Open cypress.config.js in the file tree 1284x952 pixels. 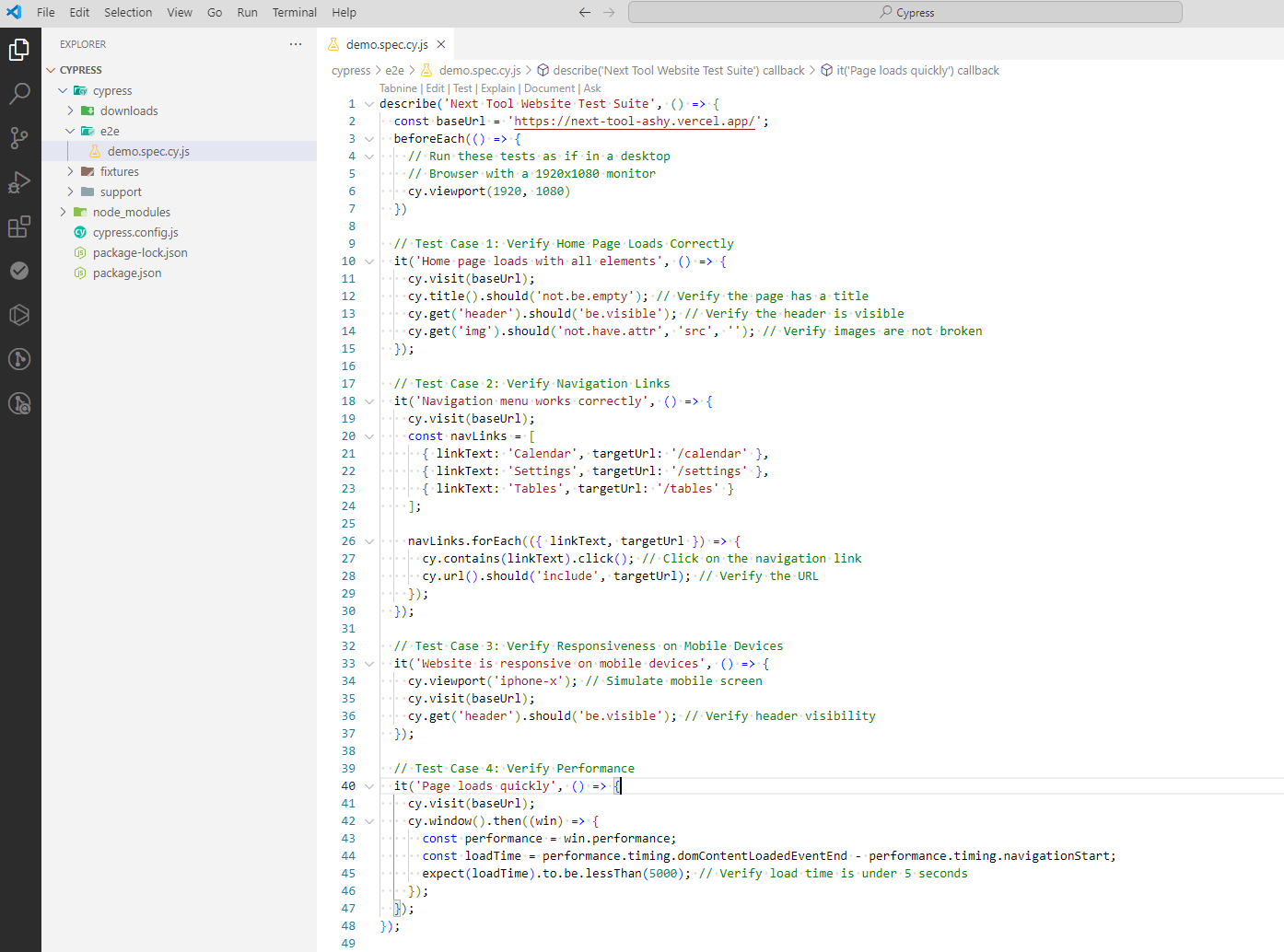coord(135,232)
